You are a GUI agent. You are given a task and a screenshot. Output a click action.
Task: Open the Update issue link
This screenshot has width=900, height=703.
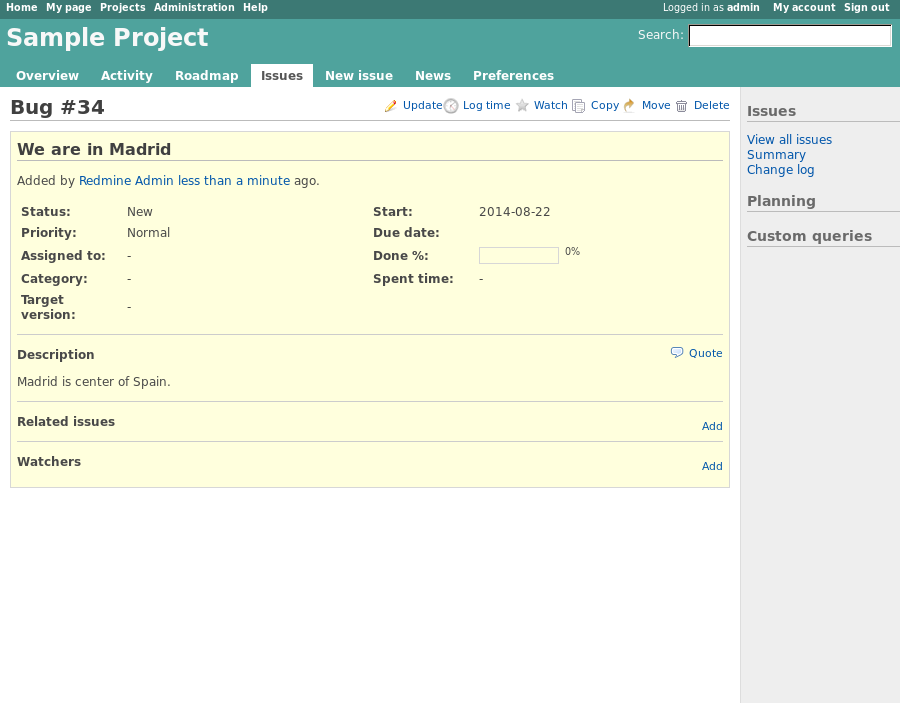coord(422,105)
